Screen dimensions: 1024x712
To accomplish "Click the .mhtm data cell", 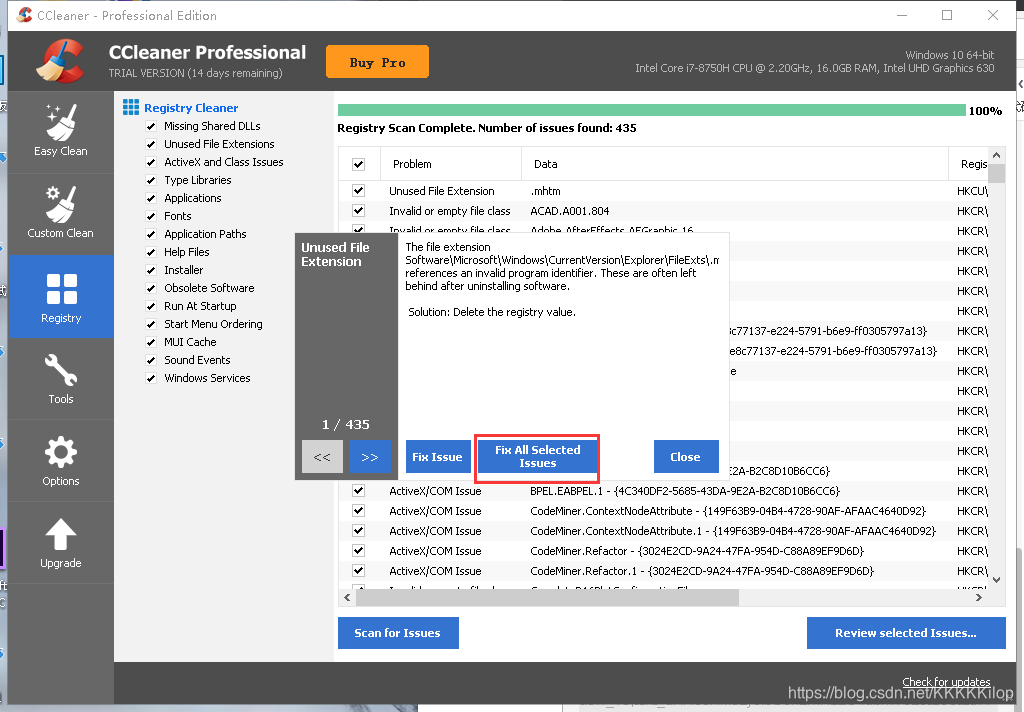I will point(545,191).
